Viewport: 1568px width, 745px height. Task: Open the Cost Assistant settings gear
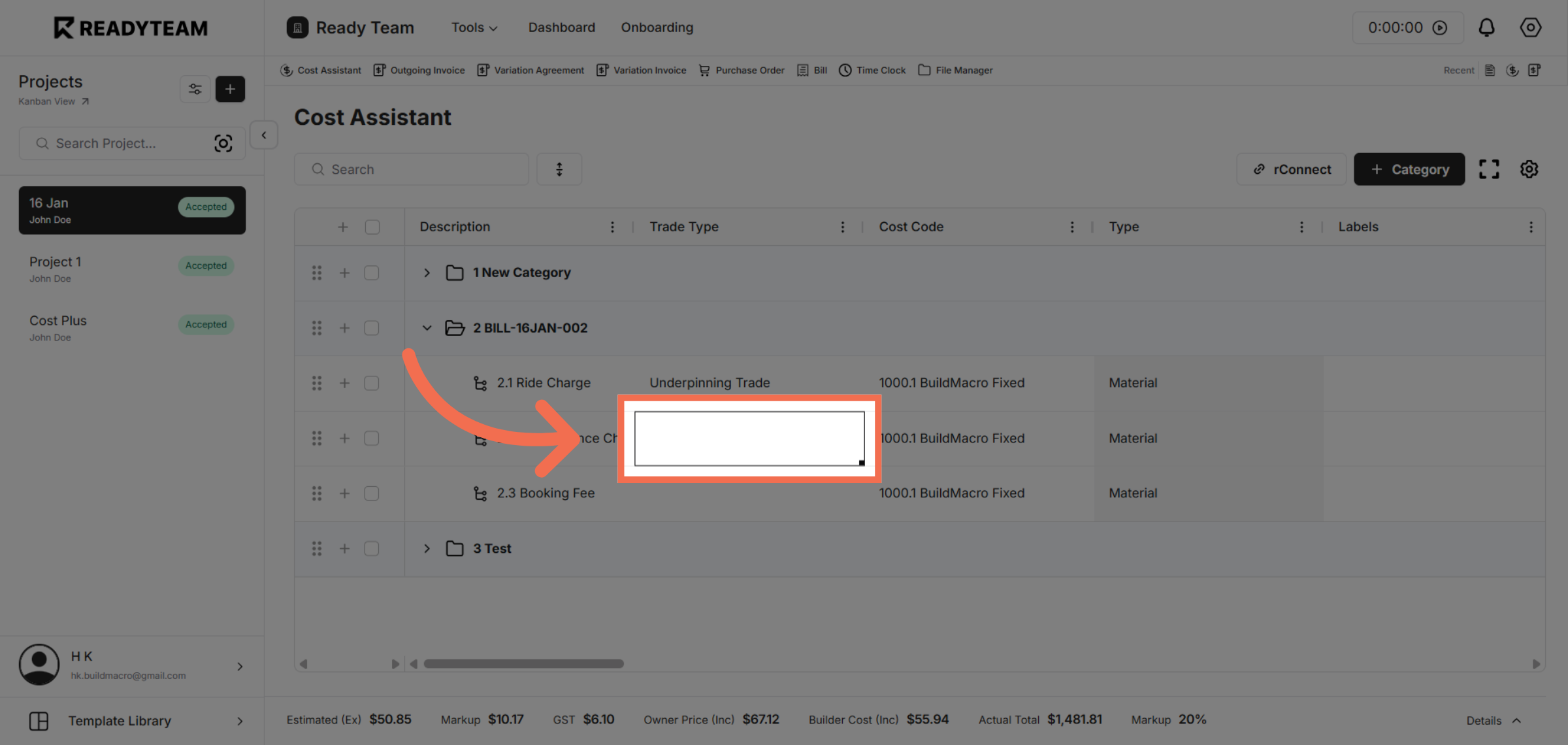coord(1529,169)
